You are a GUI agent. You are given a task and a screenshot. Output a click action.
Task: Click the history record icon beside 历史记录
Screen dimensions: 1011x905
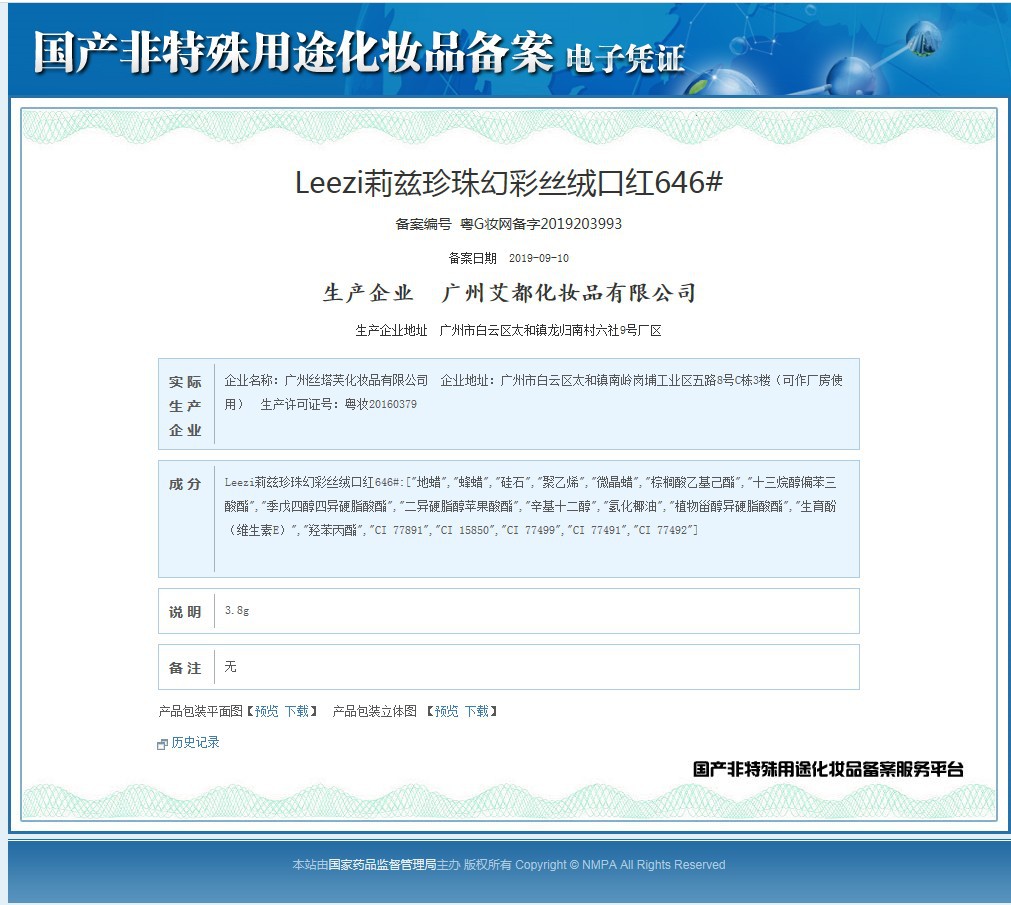(162, 744)
